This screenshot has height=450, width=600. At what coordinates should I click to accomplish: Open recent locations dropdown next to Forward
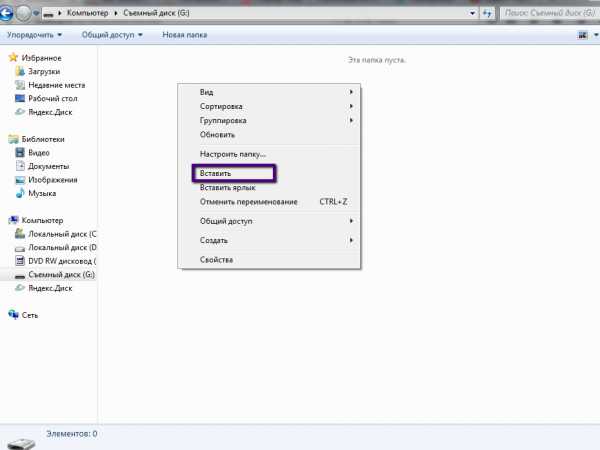pyautogui.click(x=36, y=13)
